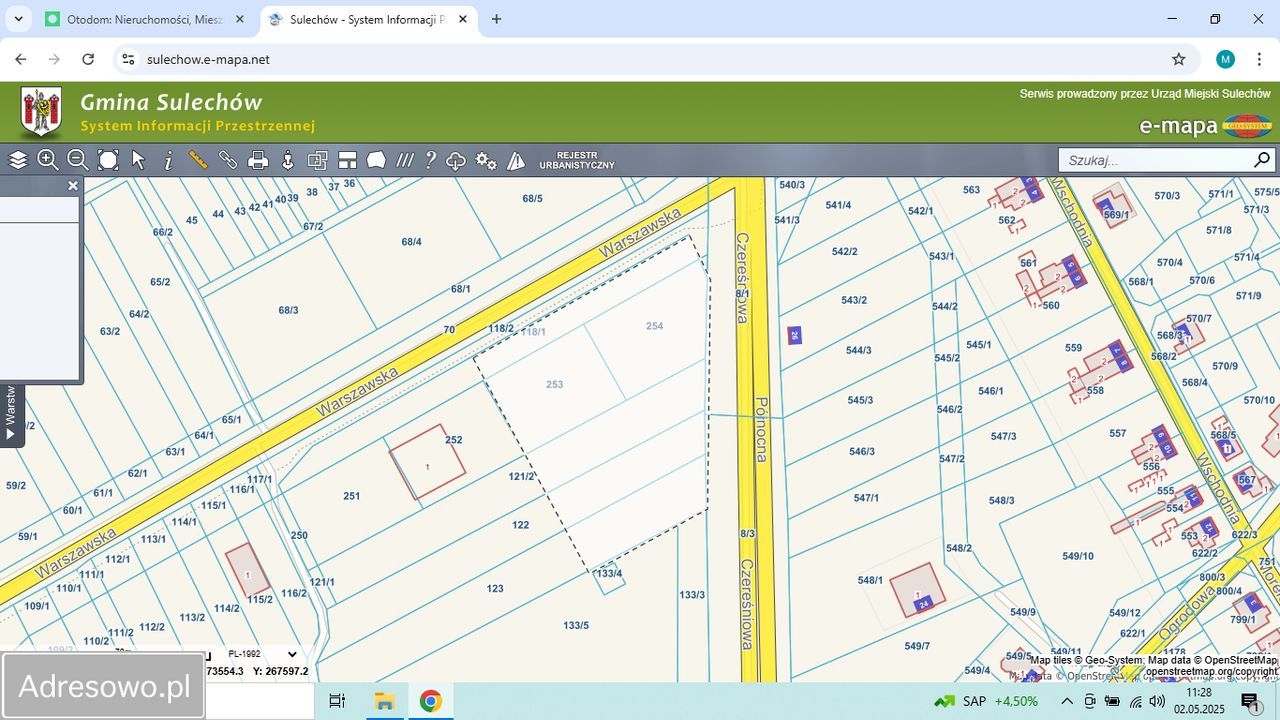Open the tab search dropdown arrow
The height and width of the screenshot is (720, 1280).
pos(19,19)
